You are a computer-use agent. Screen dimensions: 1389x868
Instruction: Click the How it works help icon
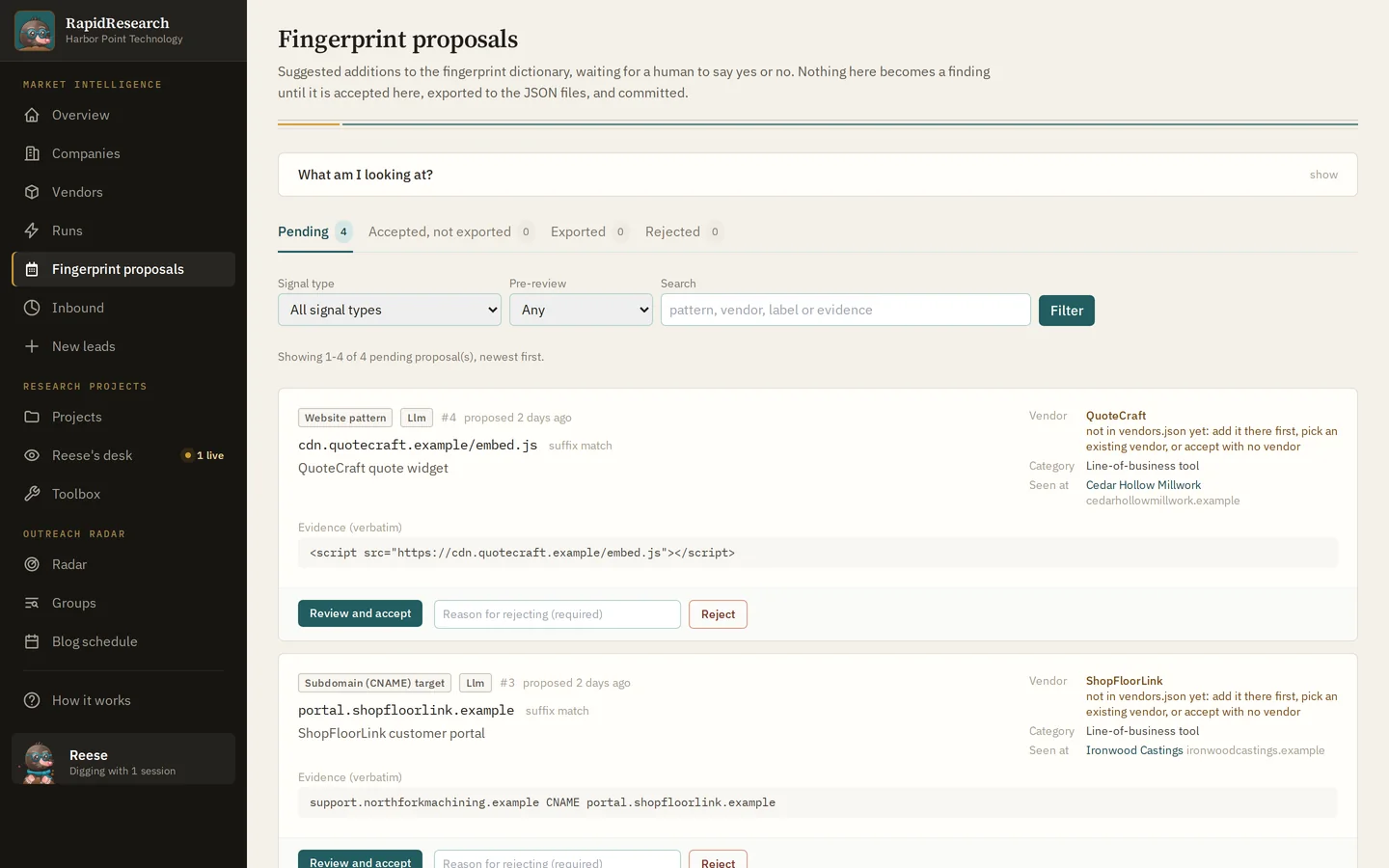32,700
